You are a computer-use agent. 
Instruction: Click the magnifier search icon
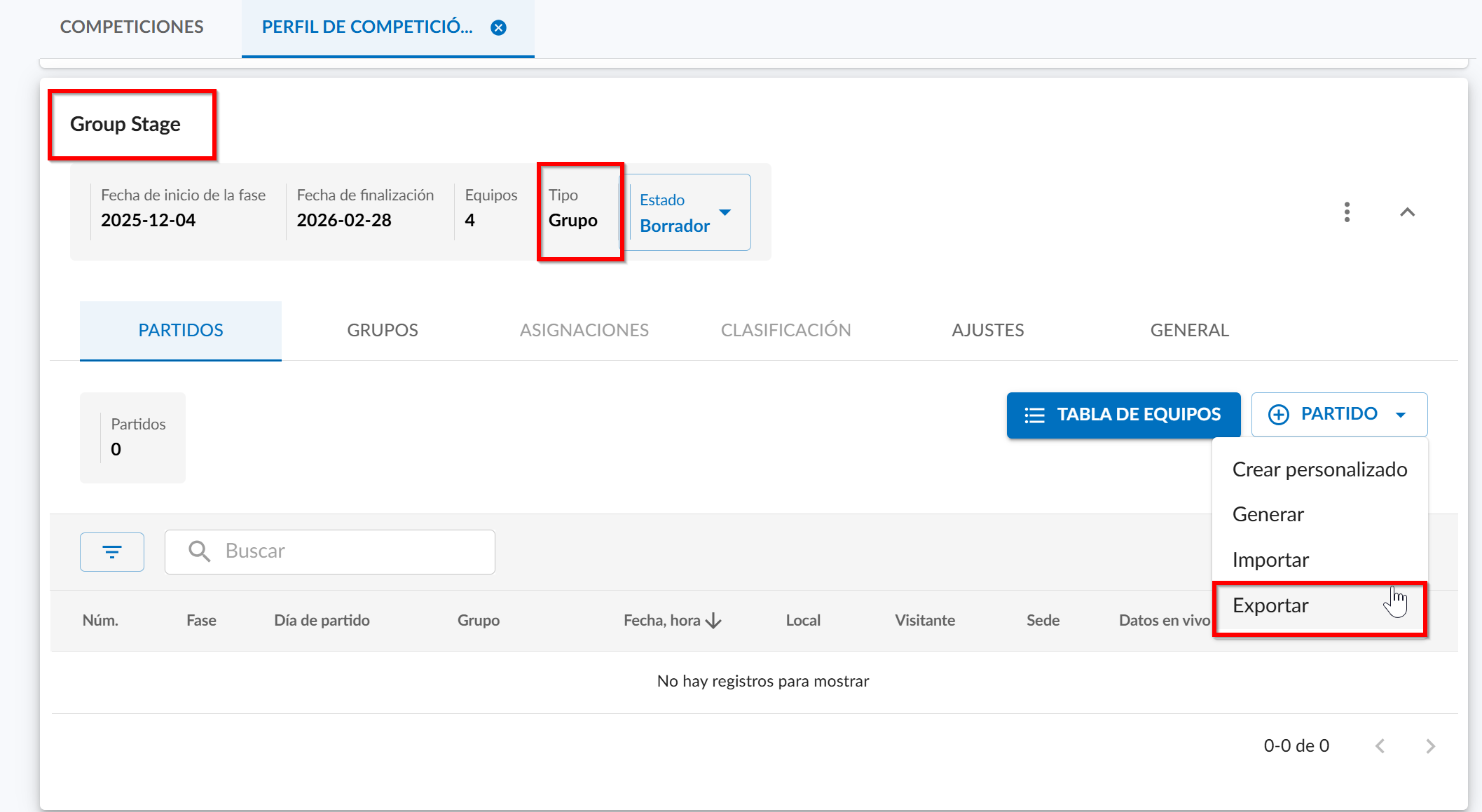click(200, 551)
